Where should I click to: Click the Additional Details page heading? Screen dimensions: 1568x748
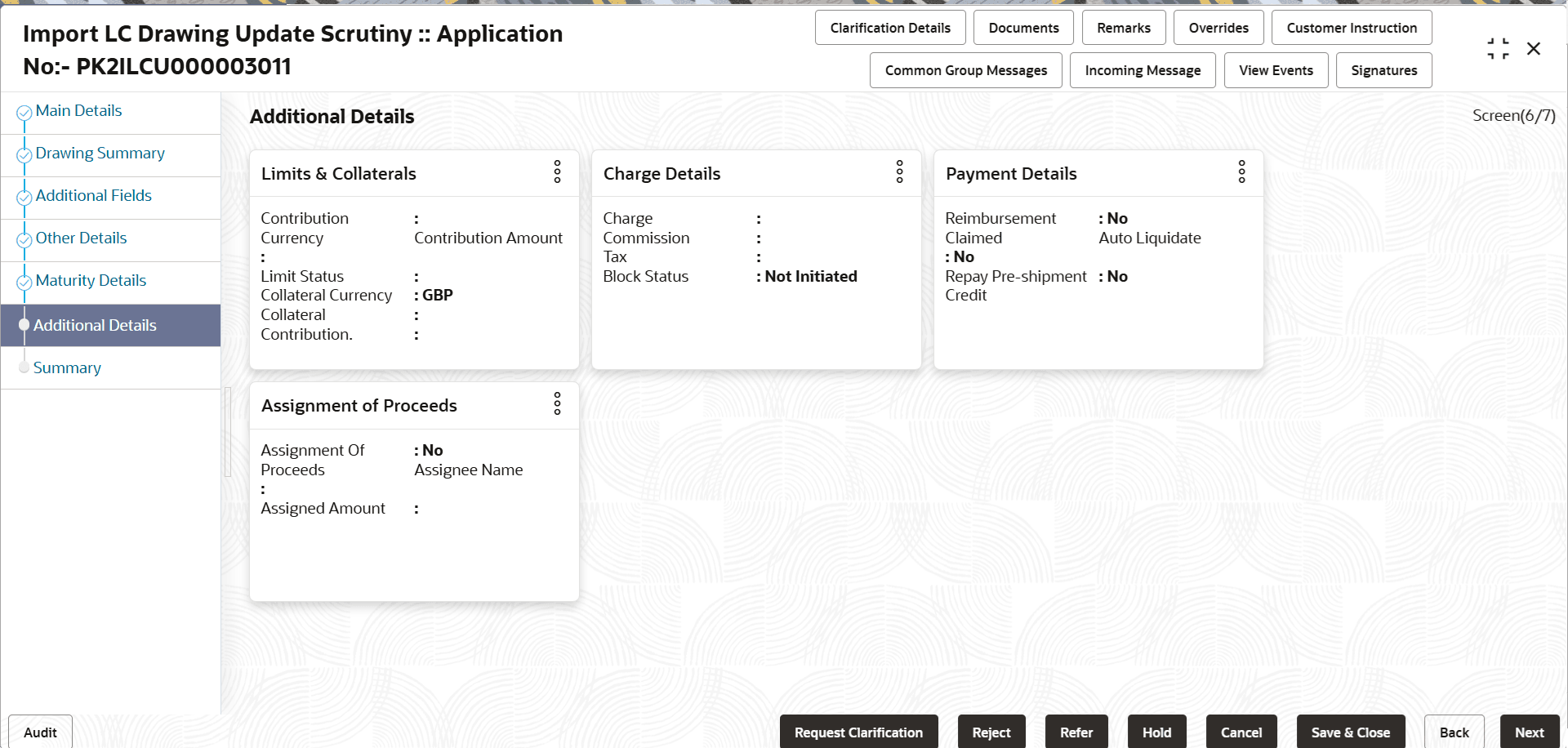pyautogui.click(x=332, y=117)
